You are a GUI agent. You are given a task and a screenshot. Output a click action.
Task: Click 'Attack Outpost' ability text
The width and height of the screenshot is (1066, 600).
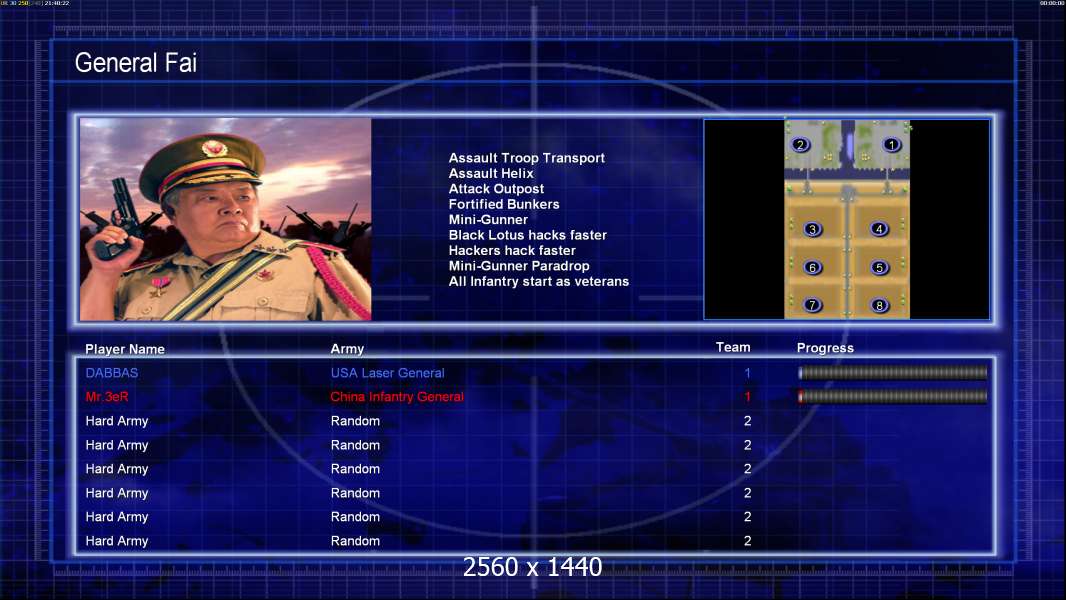[496, 189]
